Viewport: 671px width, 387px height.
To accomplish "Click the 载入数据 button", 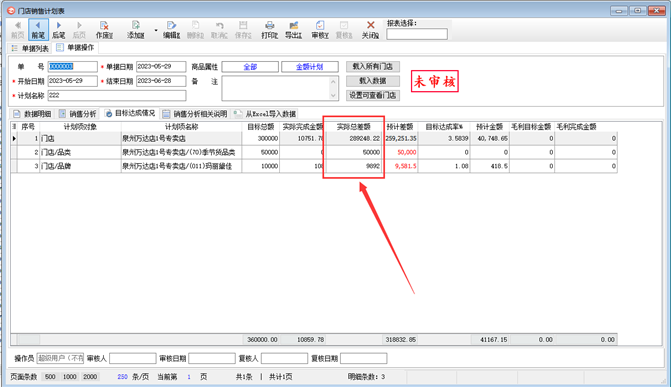I will [x=373, y=81].
